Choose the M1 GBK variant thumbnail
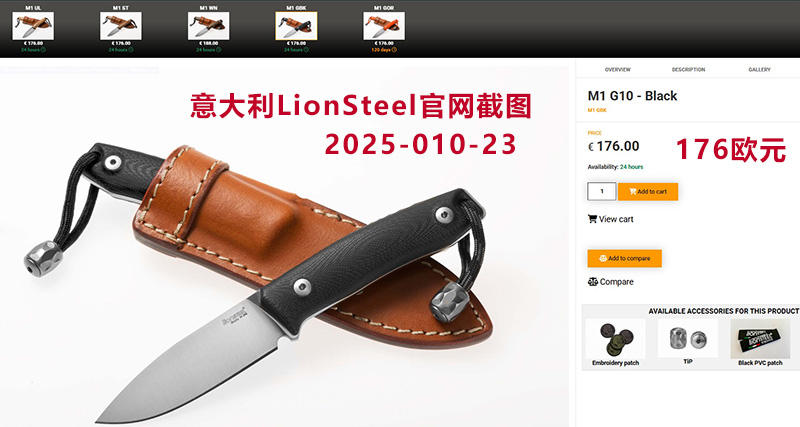This screenshot has height=427, width=800. click(296, 26)
